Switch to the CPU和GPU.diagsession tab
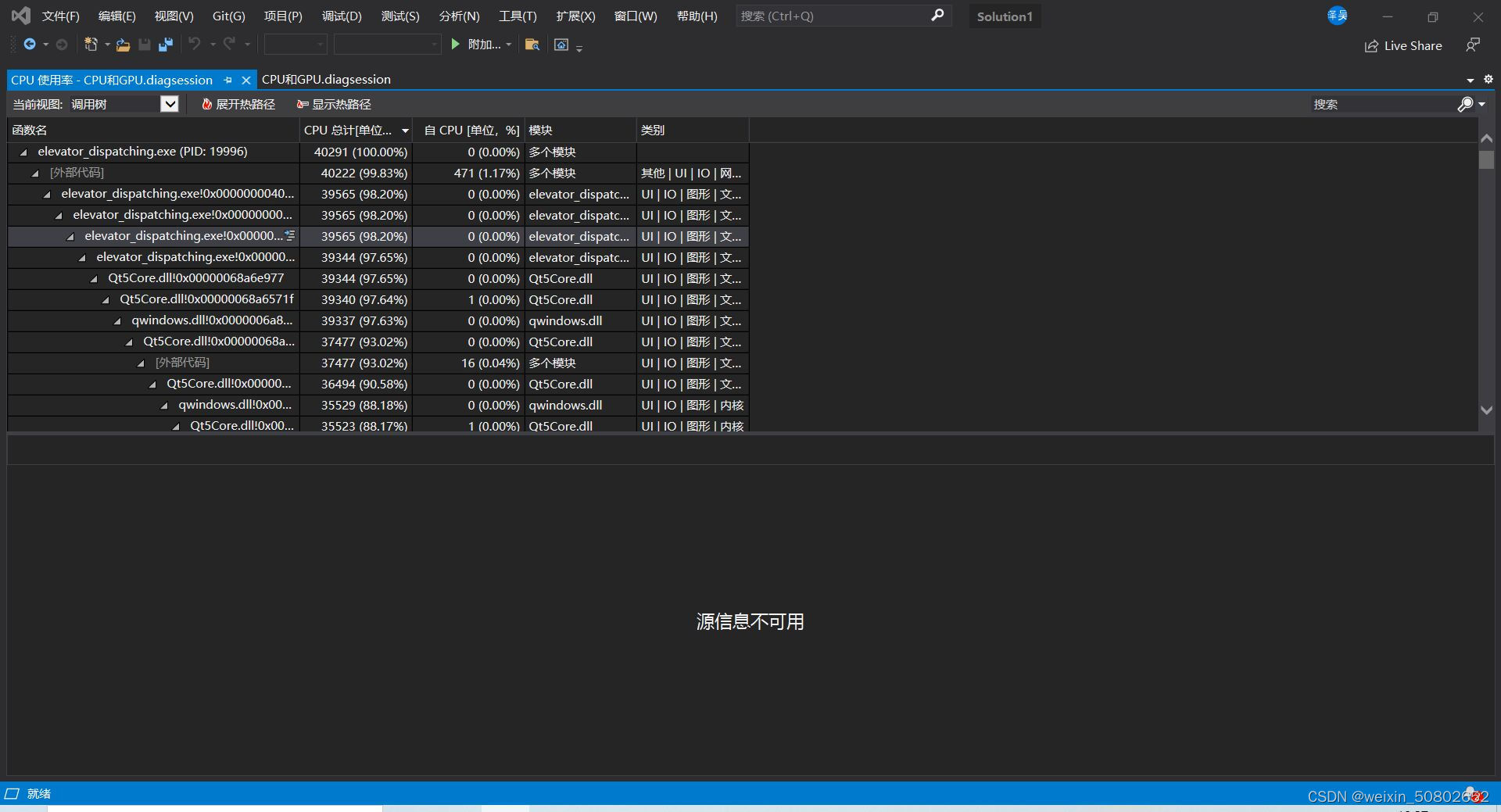 click(326, 80)
